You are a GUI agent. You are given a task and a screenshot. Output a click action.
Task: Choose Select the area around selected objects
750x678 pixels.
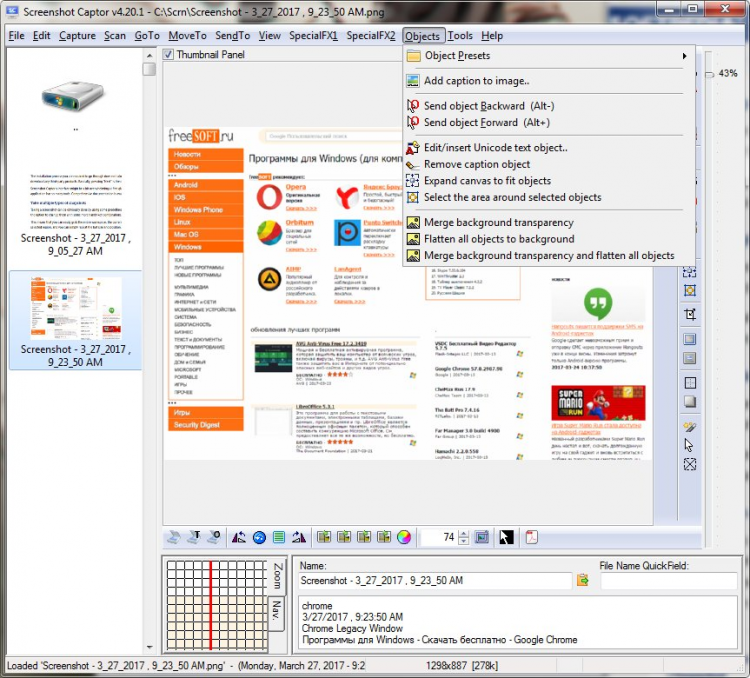coord(548,197)
